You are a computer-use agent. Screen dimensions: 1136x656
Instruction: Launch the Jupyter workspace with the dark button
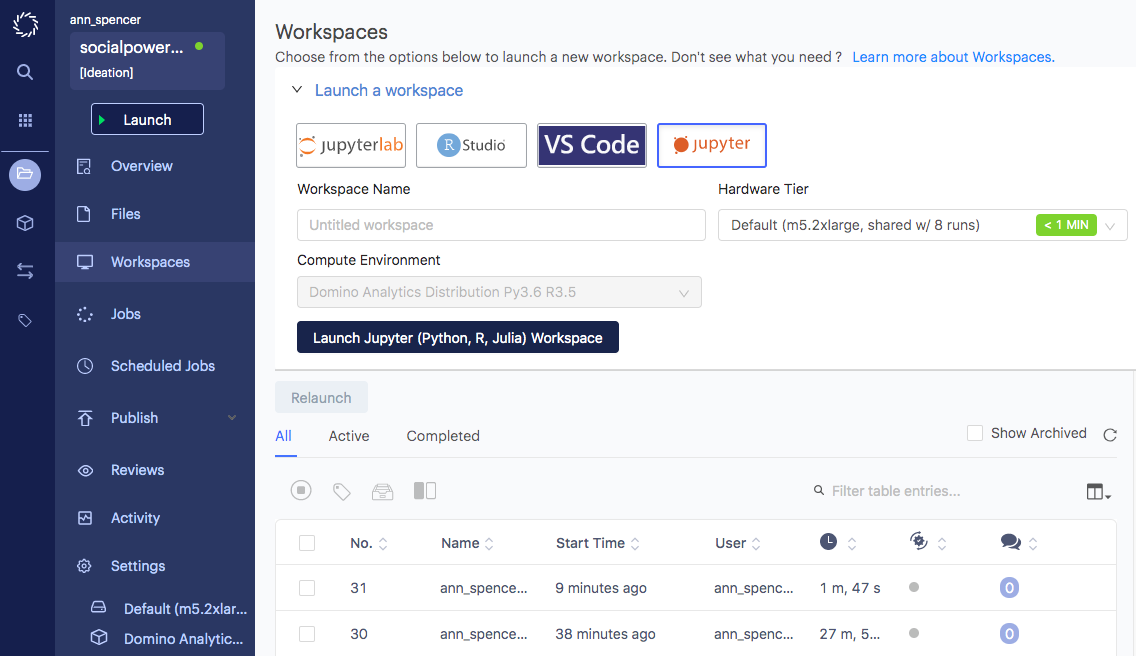[x=458, y=337]
